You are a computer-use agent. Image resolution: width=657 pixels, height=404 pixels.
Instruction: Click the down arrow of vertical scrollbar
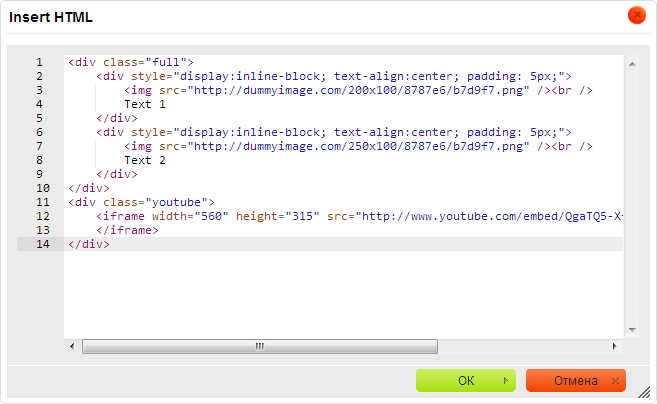[632, 330]
